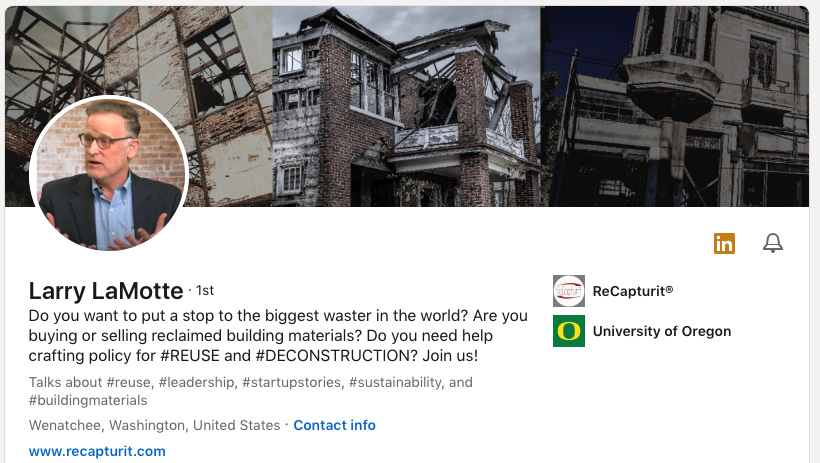Click the #buildingmaterials topic hashtag

88,401
